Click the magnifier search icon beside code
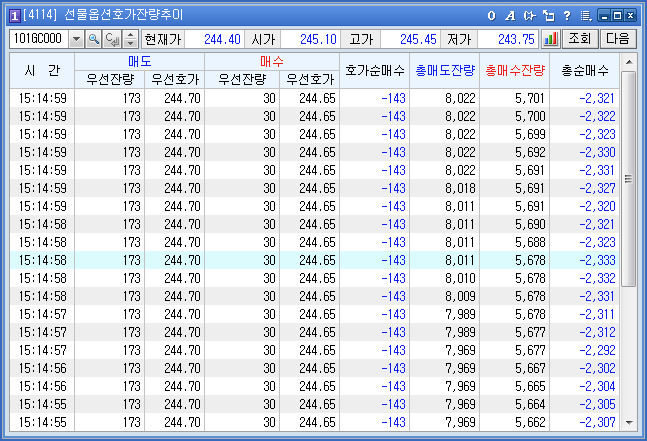Viewport: 647px width, 441px height. click(x=94, y=39)
